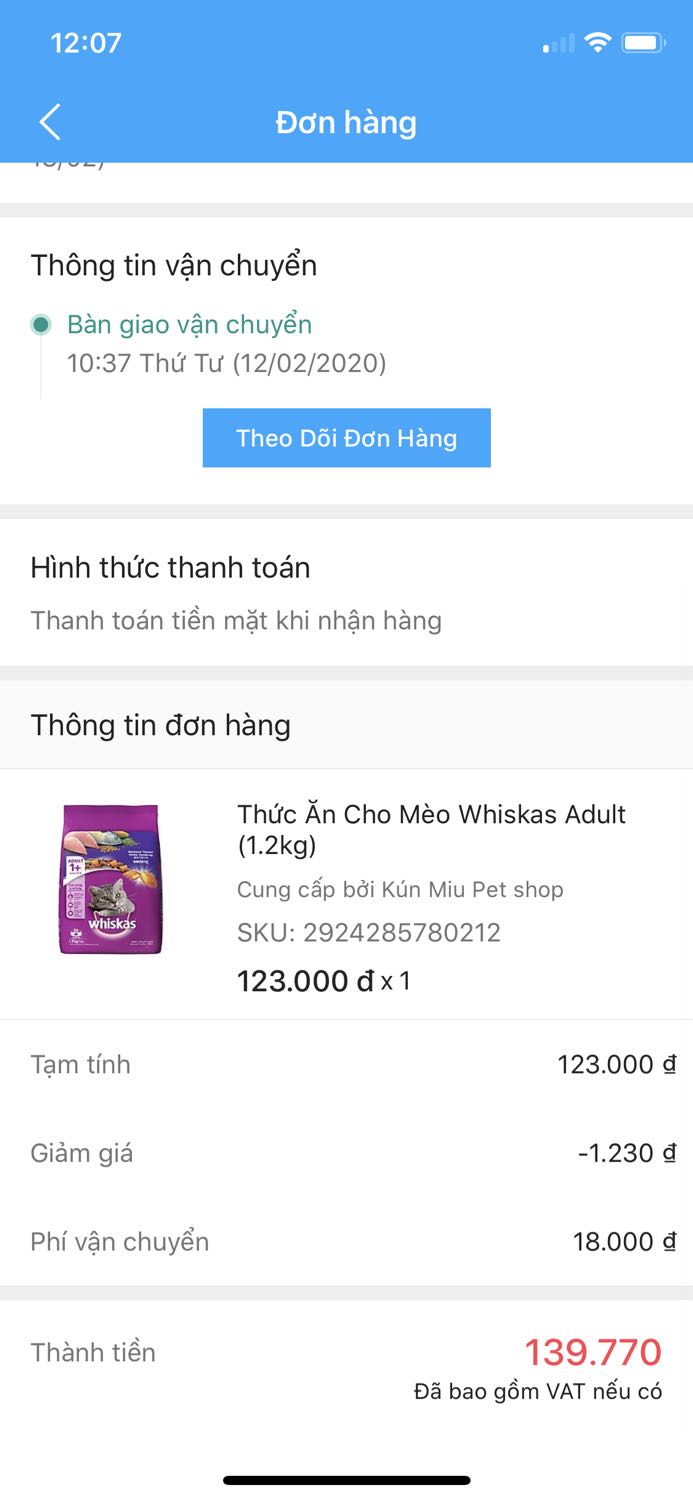Tap the Wi-Fi icon in status bar
693x1500 pixels.
click(599, 43)
